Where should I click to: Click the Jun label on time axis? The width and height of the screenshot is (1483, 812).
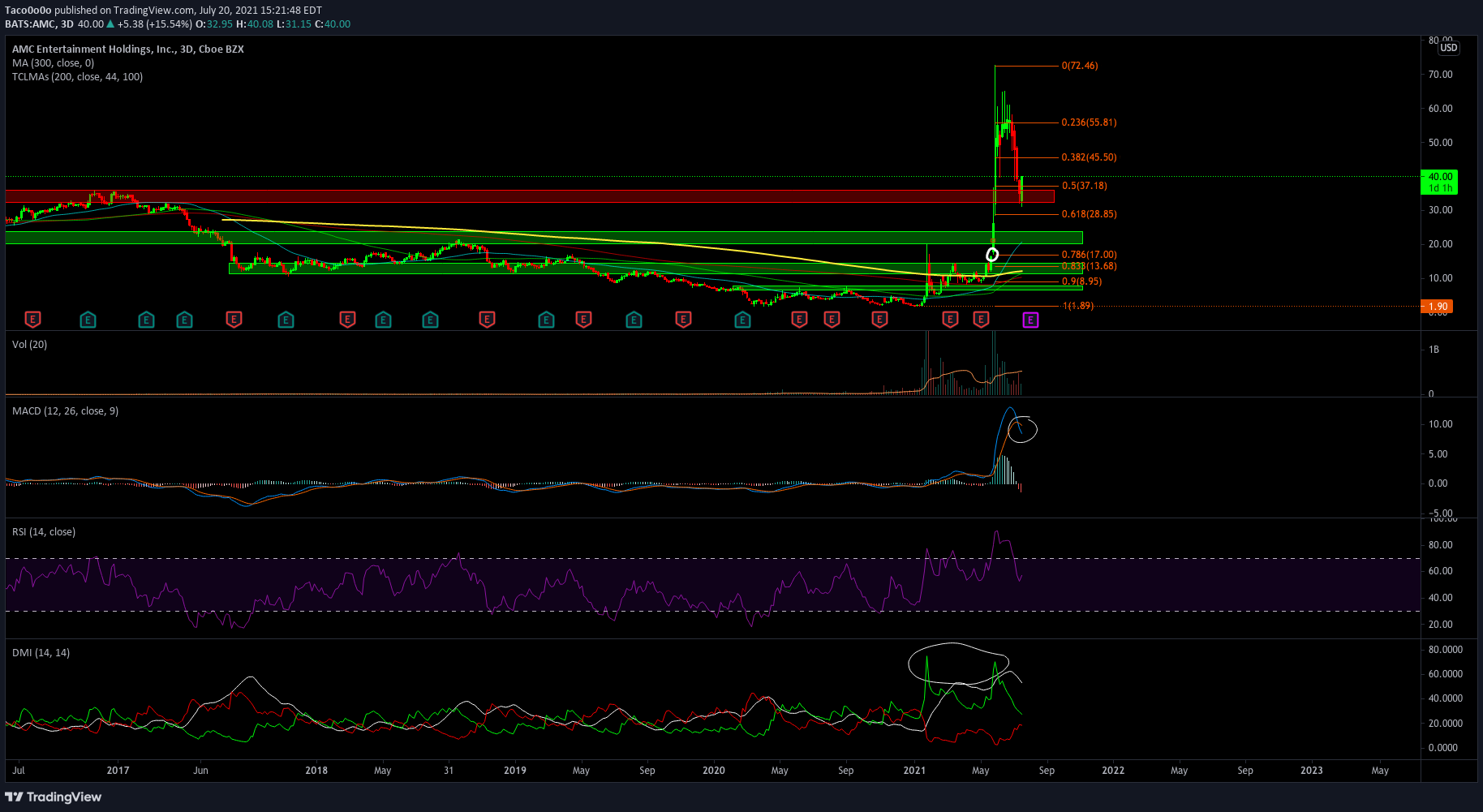(200, 771)
